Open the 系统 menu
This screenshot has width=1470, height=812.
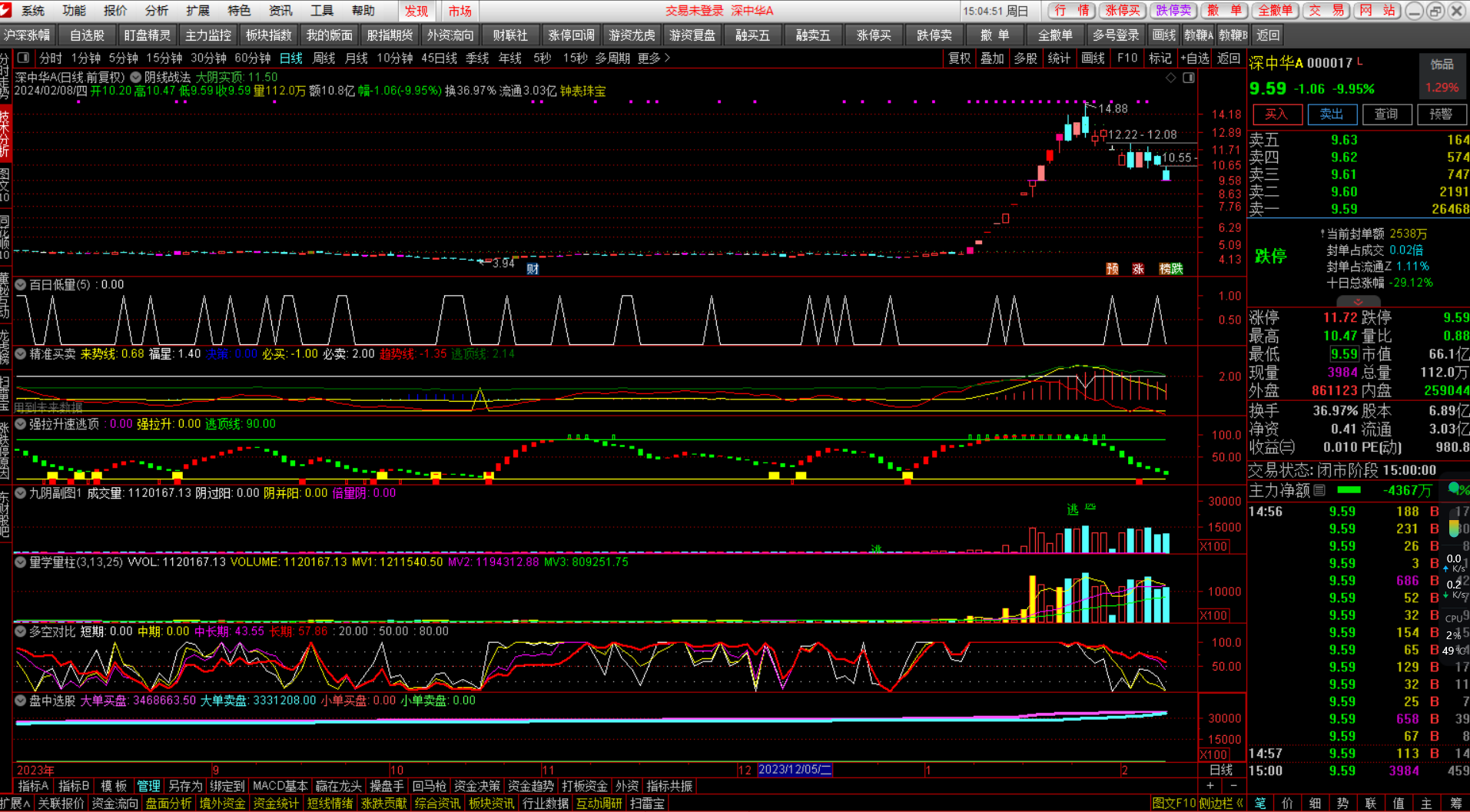[33, 11]
